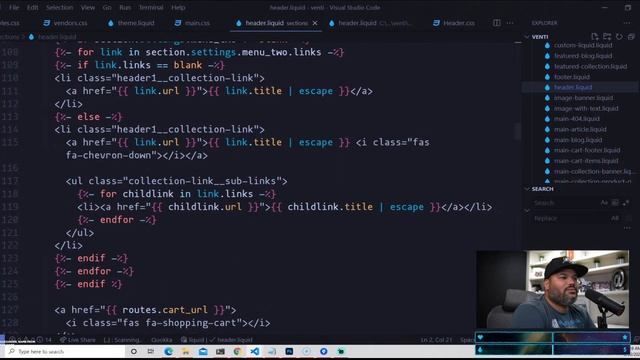Open main-cart-items.liquid in explorer
This screenshot has height=360, width=640.
pos(586,161)
